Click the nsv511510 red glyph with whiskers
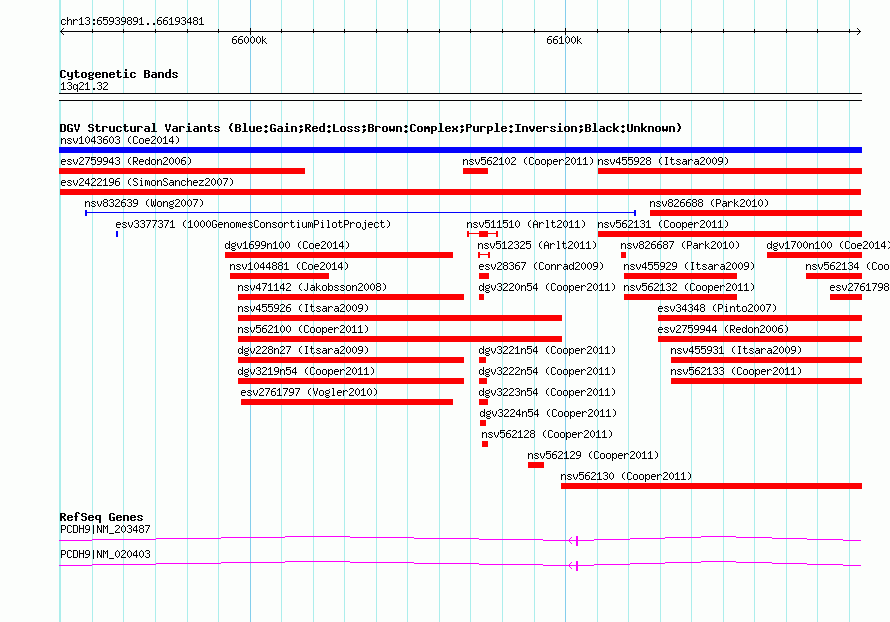Viewport: 890px width, 622px height. [x=482, y=234]
